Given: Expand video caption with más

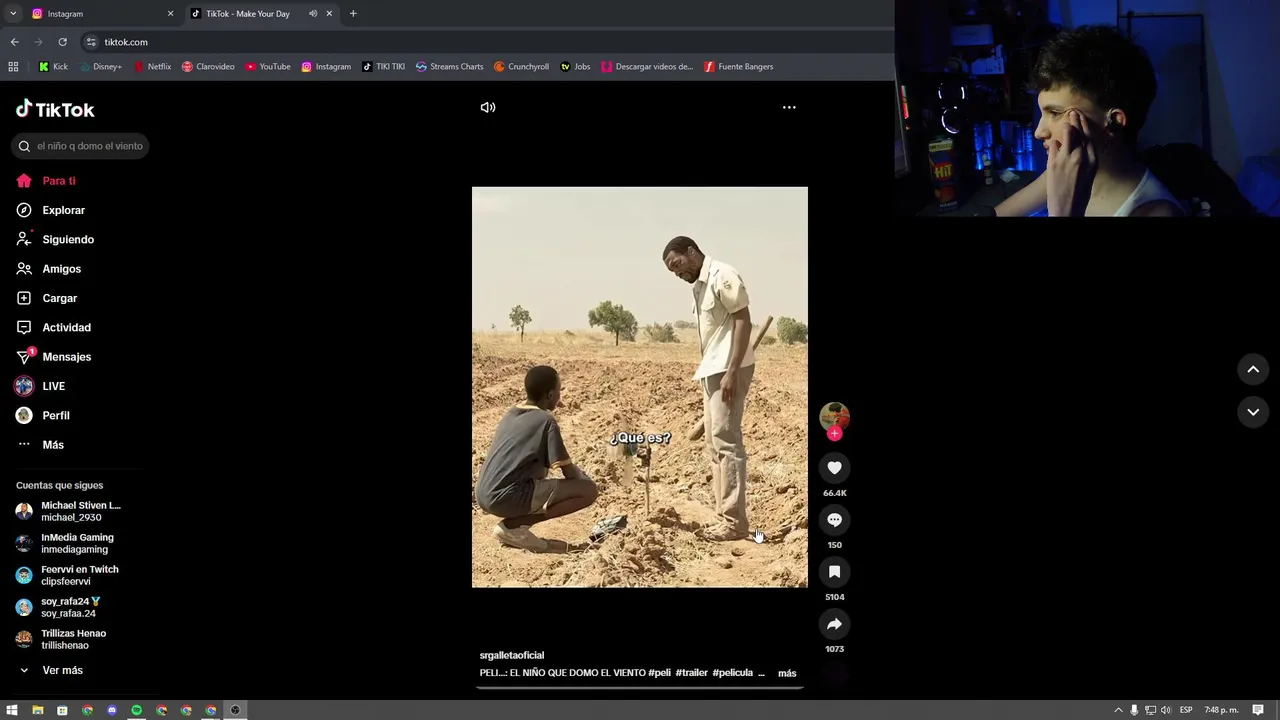Looking at the screenshot, I should 787,673.
